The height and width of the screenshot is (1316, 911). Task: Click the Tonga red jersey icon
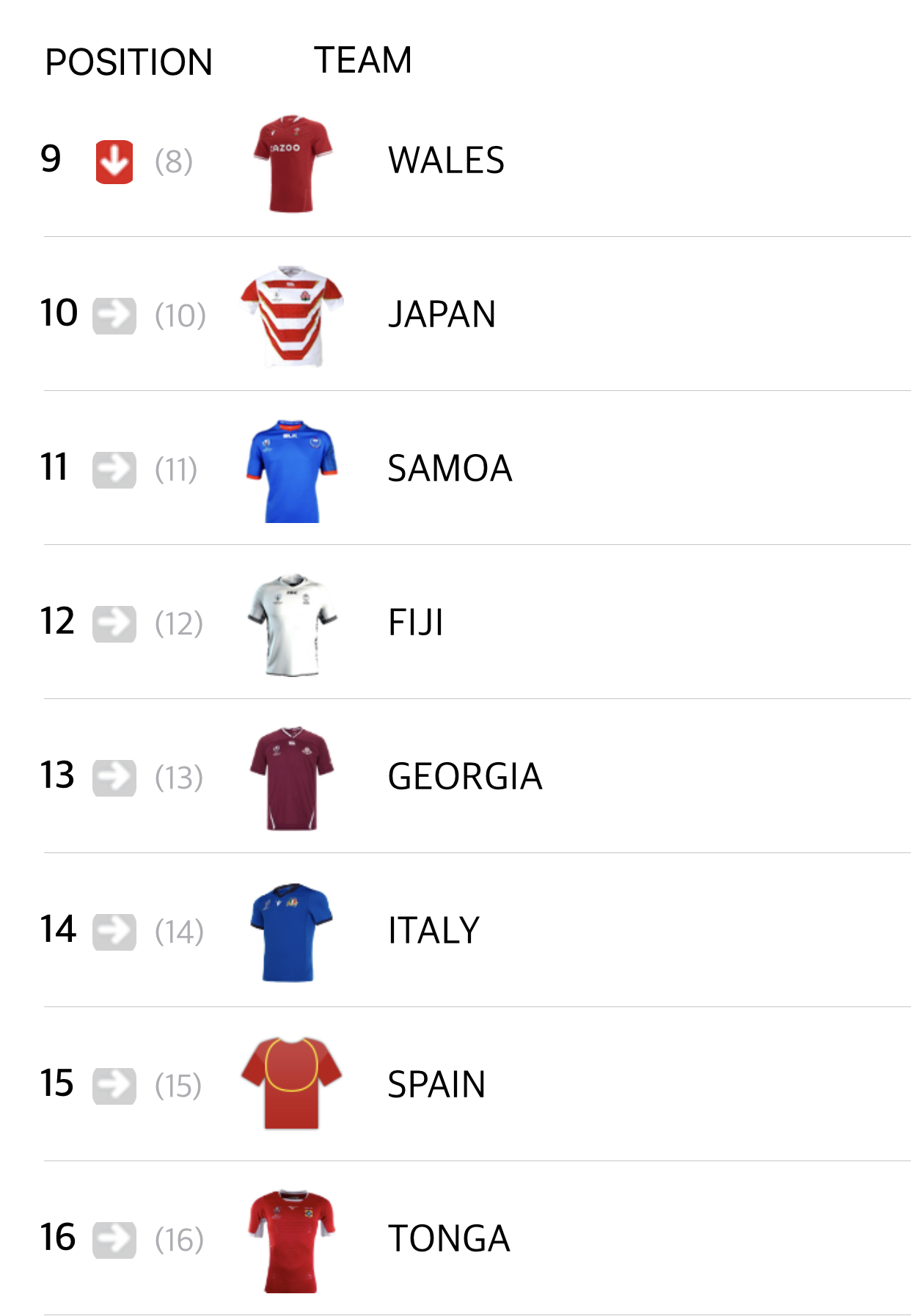coord(292,1240)
